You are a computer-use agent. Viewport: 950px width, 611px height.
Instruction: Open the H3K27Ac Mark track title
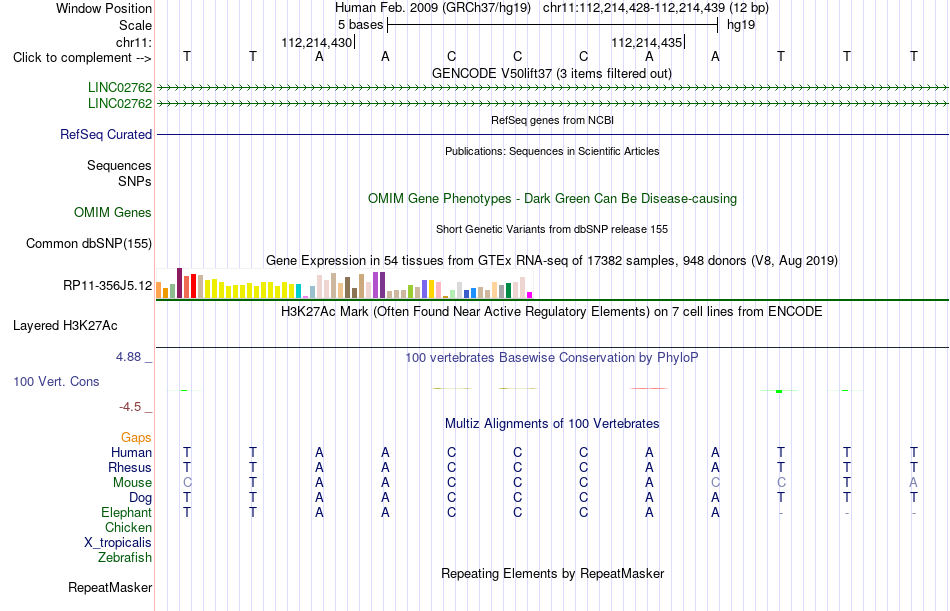pos(552,312)
